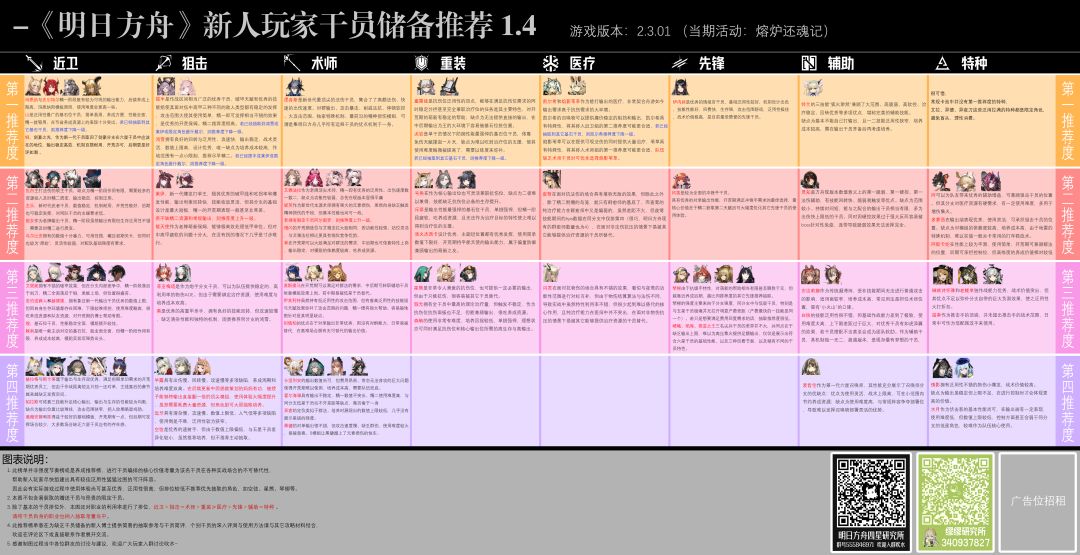Viewport: 1080px width, 555px height.
Task: Click the triangle icon beside 特种
Action: 942,63
